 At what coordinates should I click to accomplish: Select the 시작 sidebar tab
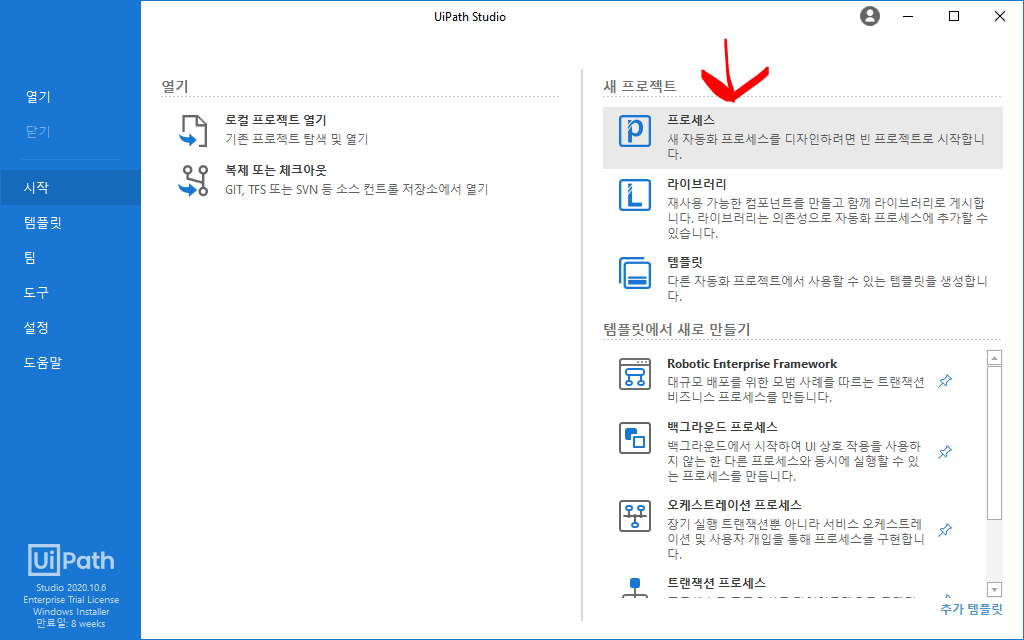click(71, 187)
